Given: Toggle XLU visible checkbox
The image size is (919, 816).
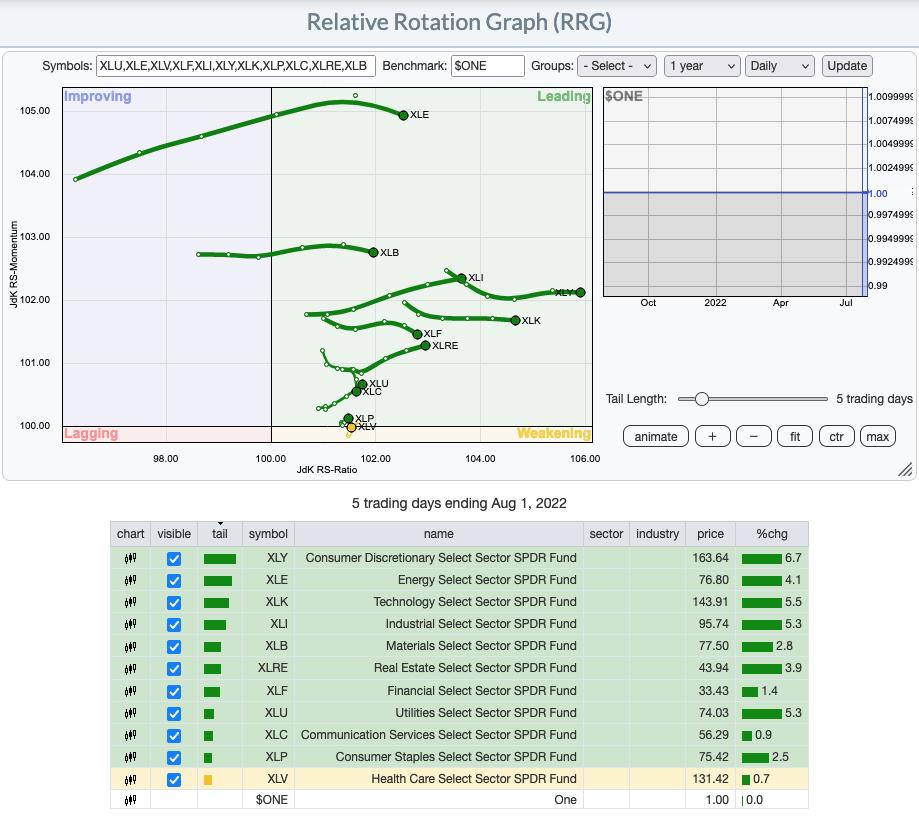Looking at the screenshot, I should tap(174, 713).
